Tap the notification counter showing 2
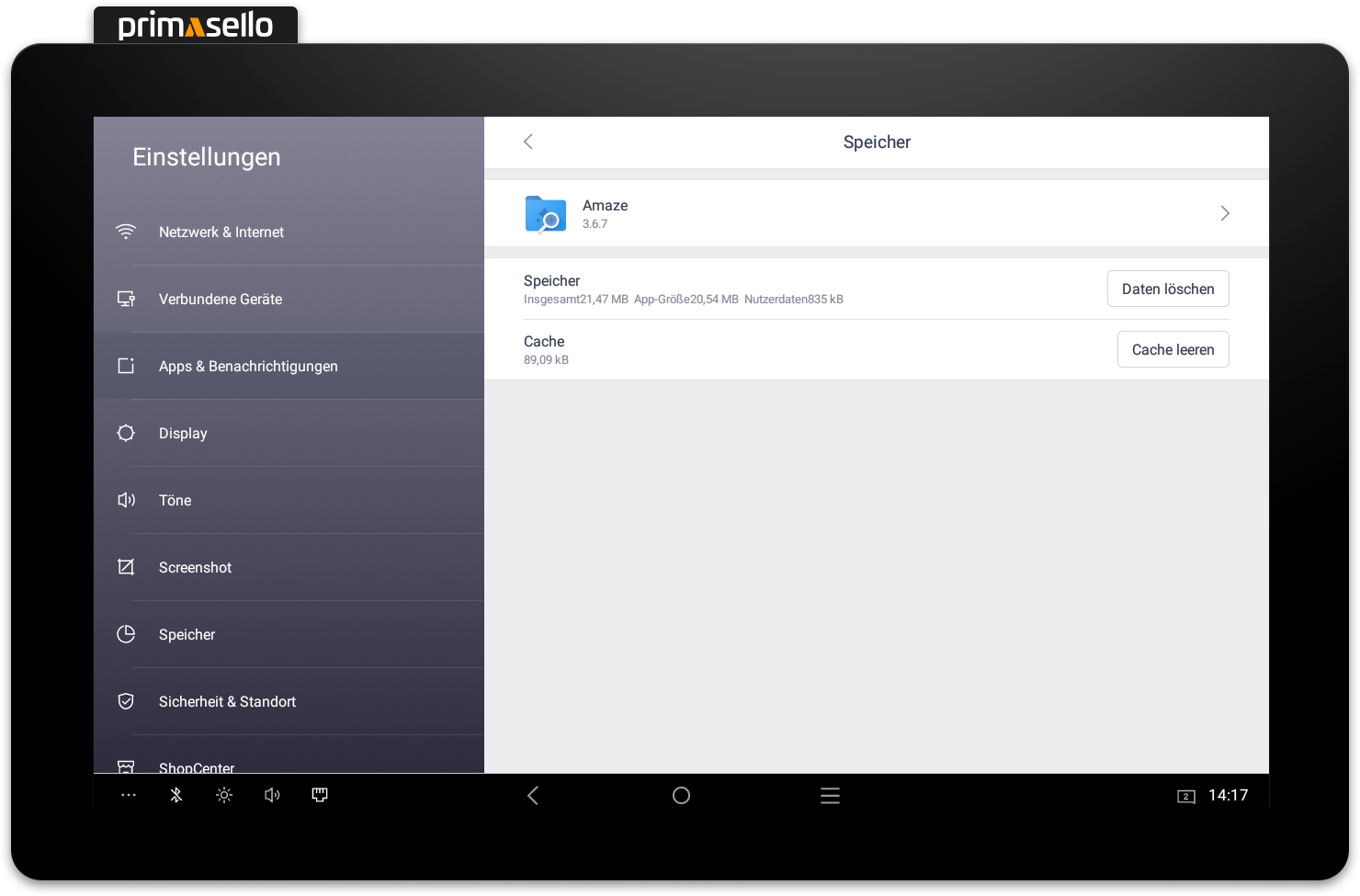The image size is (1360, 896). [1186, 795]
